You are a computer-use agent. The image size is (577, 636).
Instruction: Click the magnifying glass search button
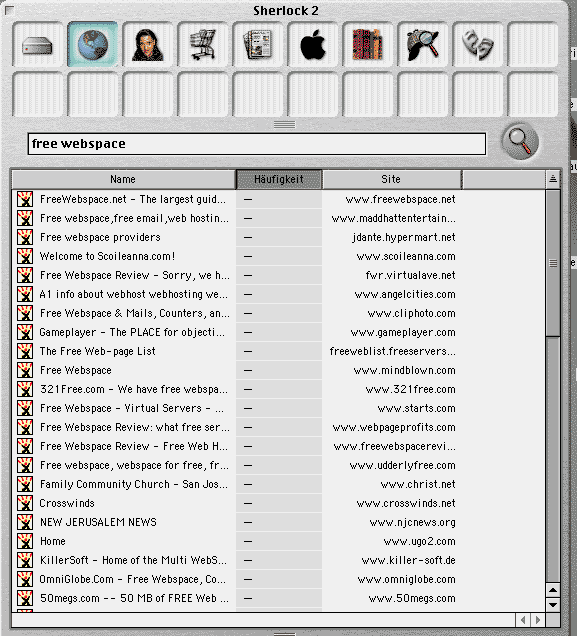click(x=520, y=141)
